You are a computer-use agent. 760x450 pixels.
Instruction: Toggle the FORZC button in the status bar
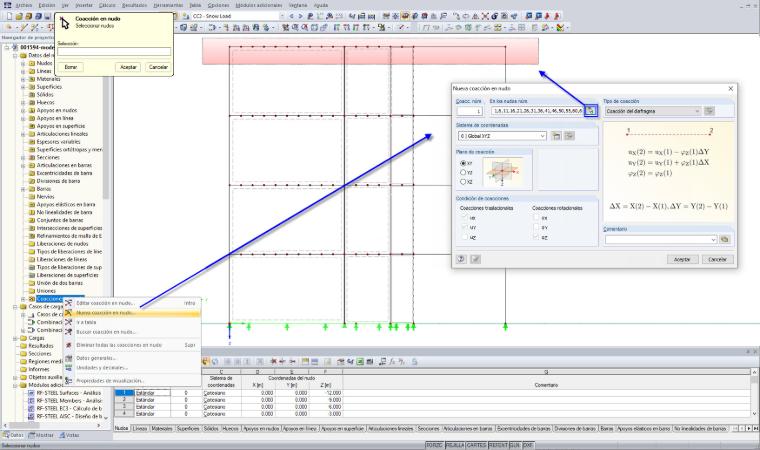tap(434, 445)
